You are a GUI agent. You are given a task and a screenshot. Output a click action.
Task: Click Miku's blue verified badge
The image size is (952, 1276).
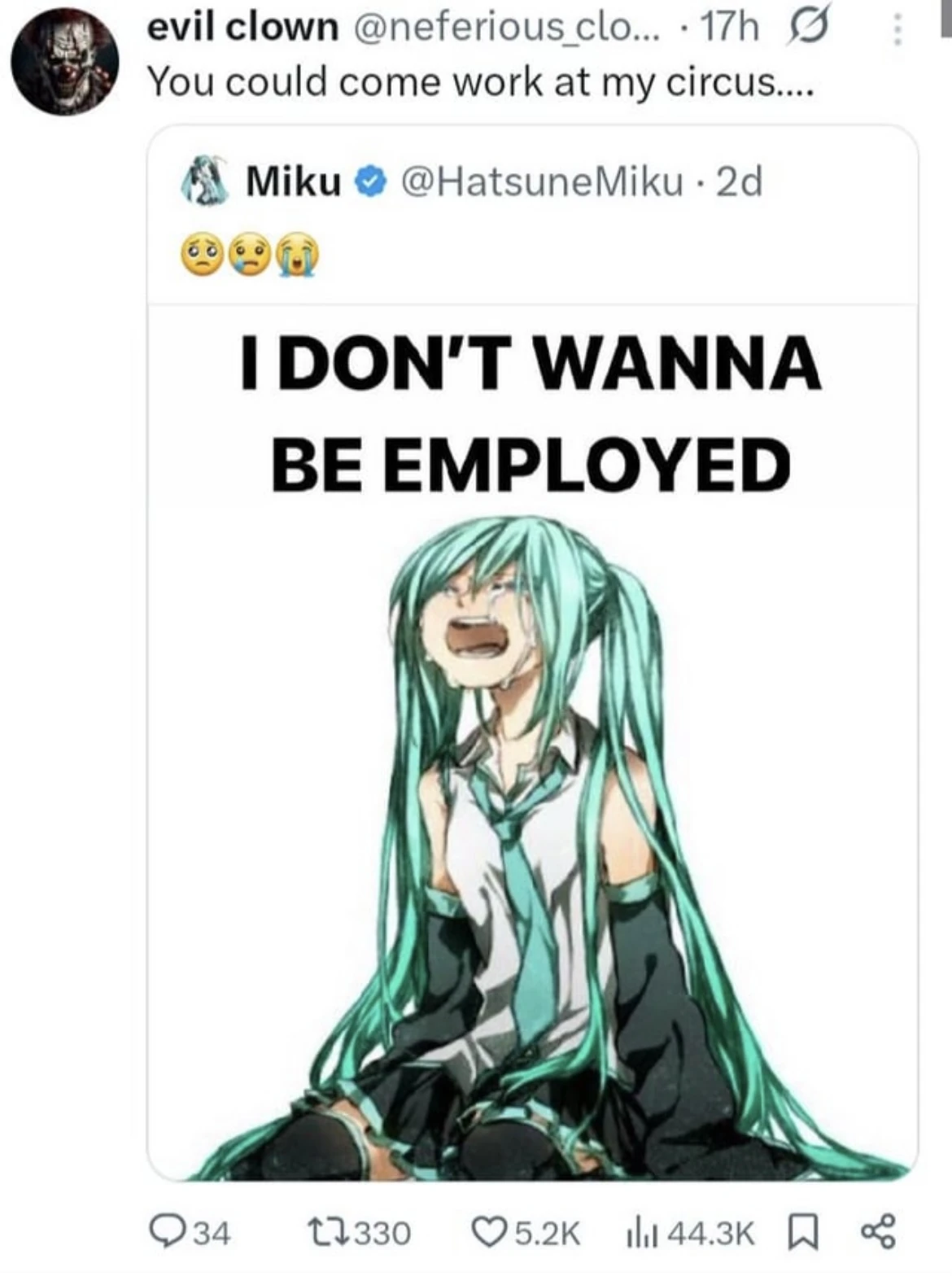click(x=369, y=181)
